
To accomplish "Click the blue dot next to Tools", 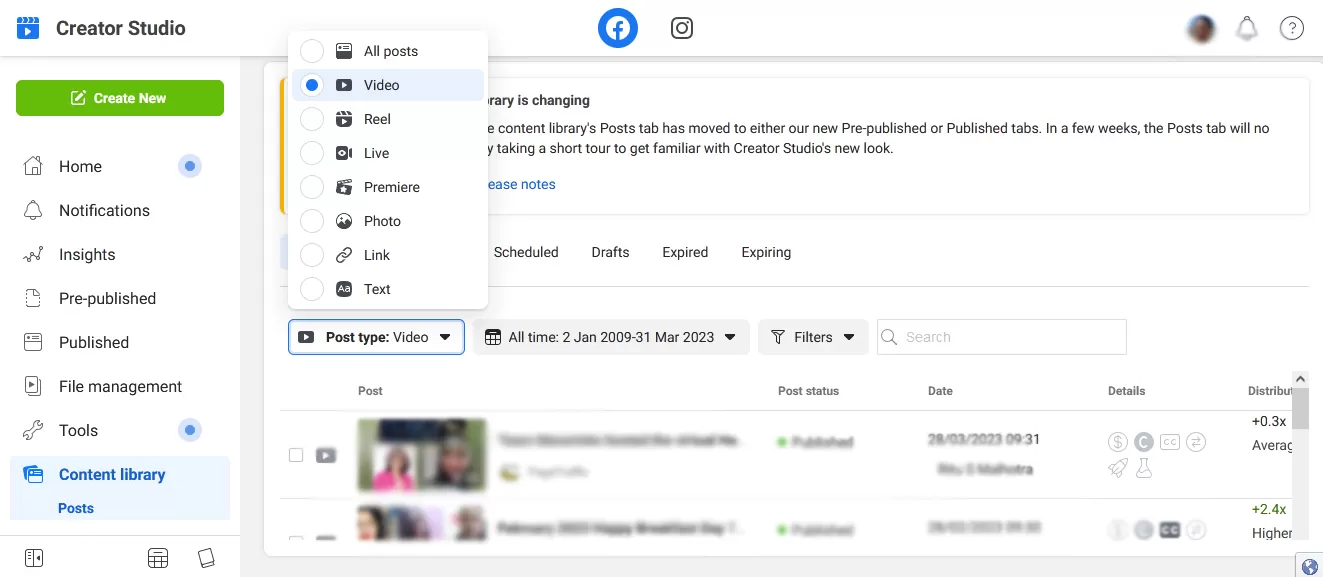I will (190, 430).
